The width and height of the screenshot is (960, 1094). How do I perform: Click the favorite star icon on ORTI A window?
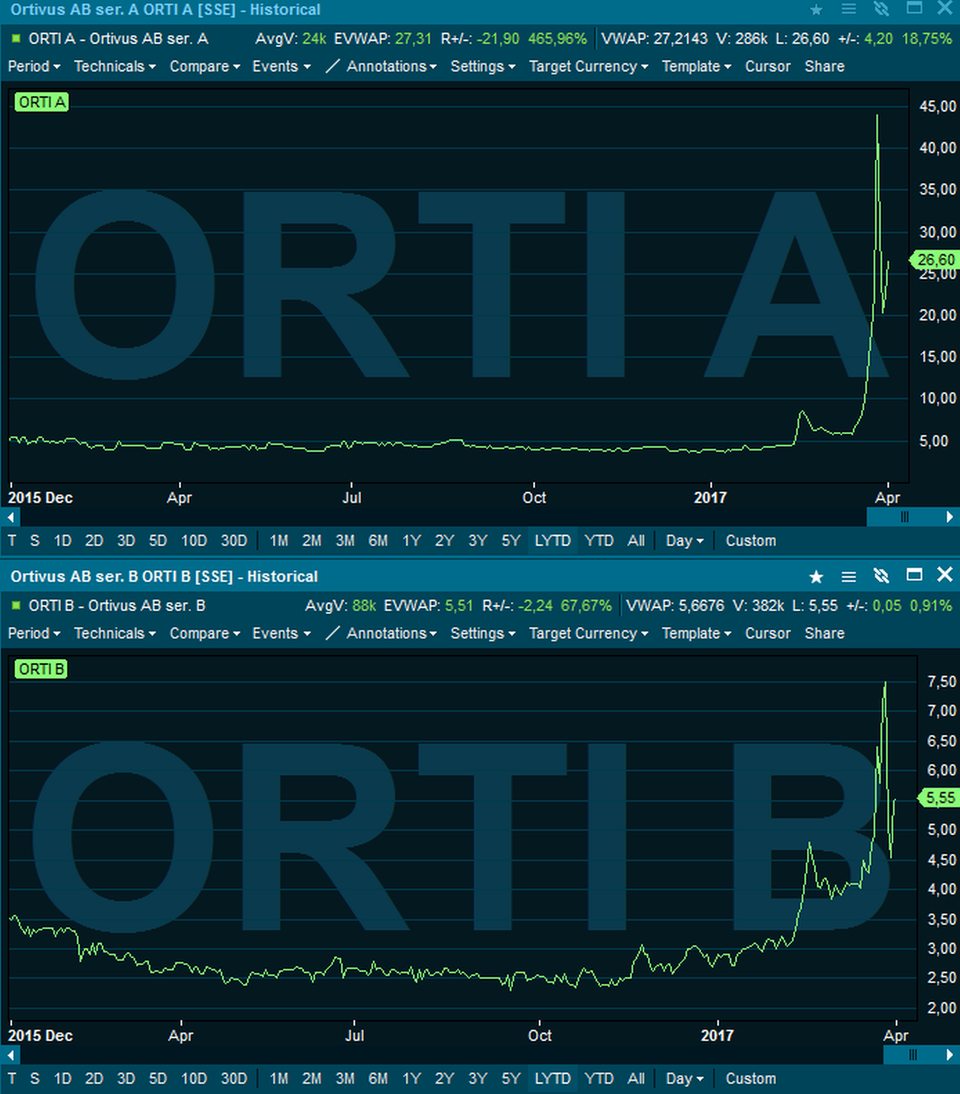pos(816,9)
